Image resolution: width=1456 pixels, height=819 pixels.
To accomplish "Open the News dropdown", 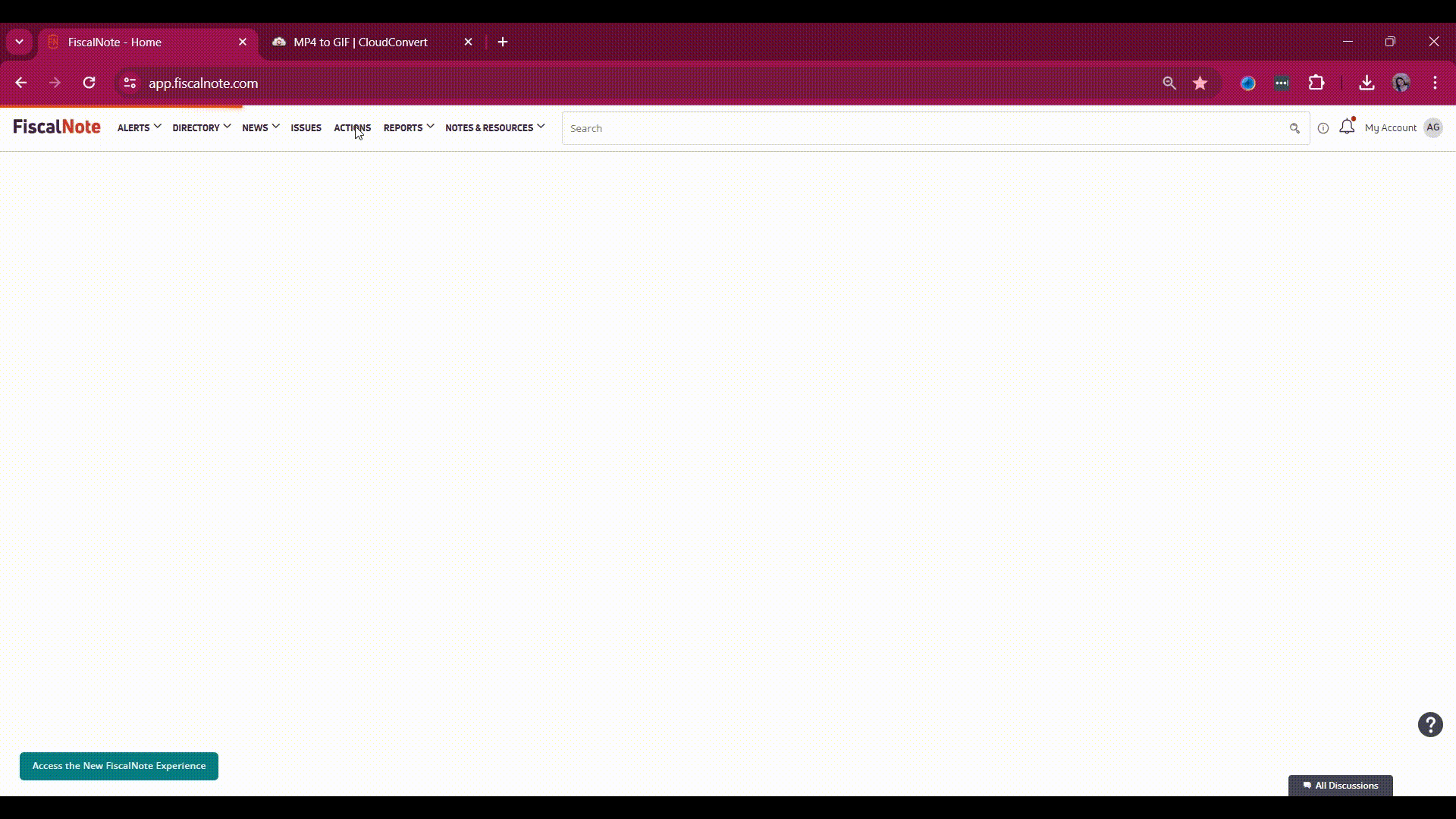I will pyautogui.click(x=260, y=127).
